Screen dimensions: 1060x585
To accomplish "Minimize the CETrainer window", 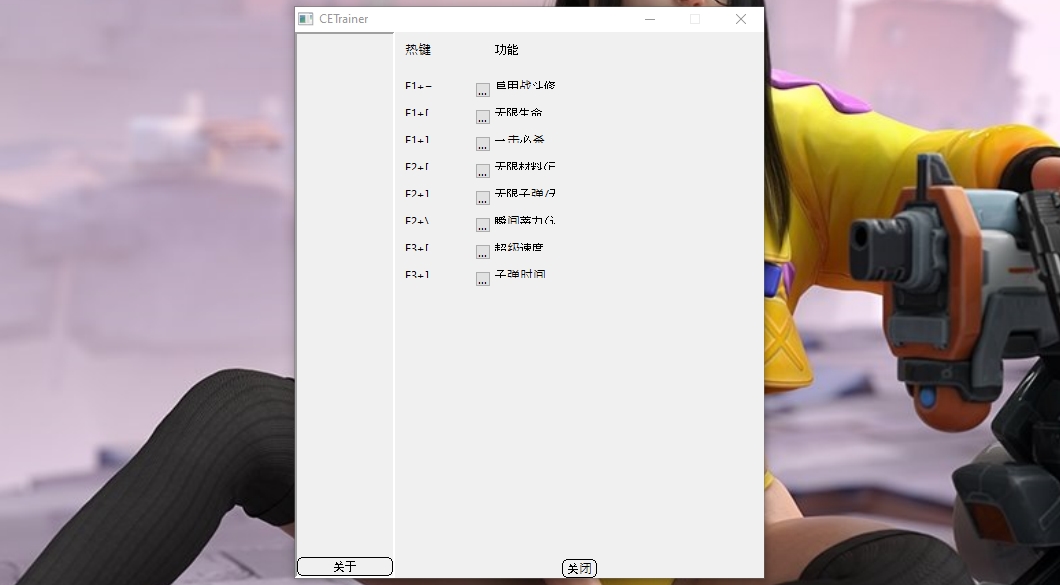I will click(650, 19).
